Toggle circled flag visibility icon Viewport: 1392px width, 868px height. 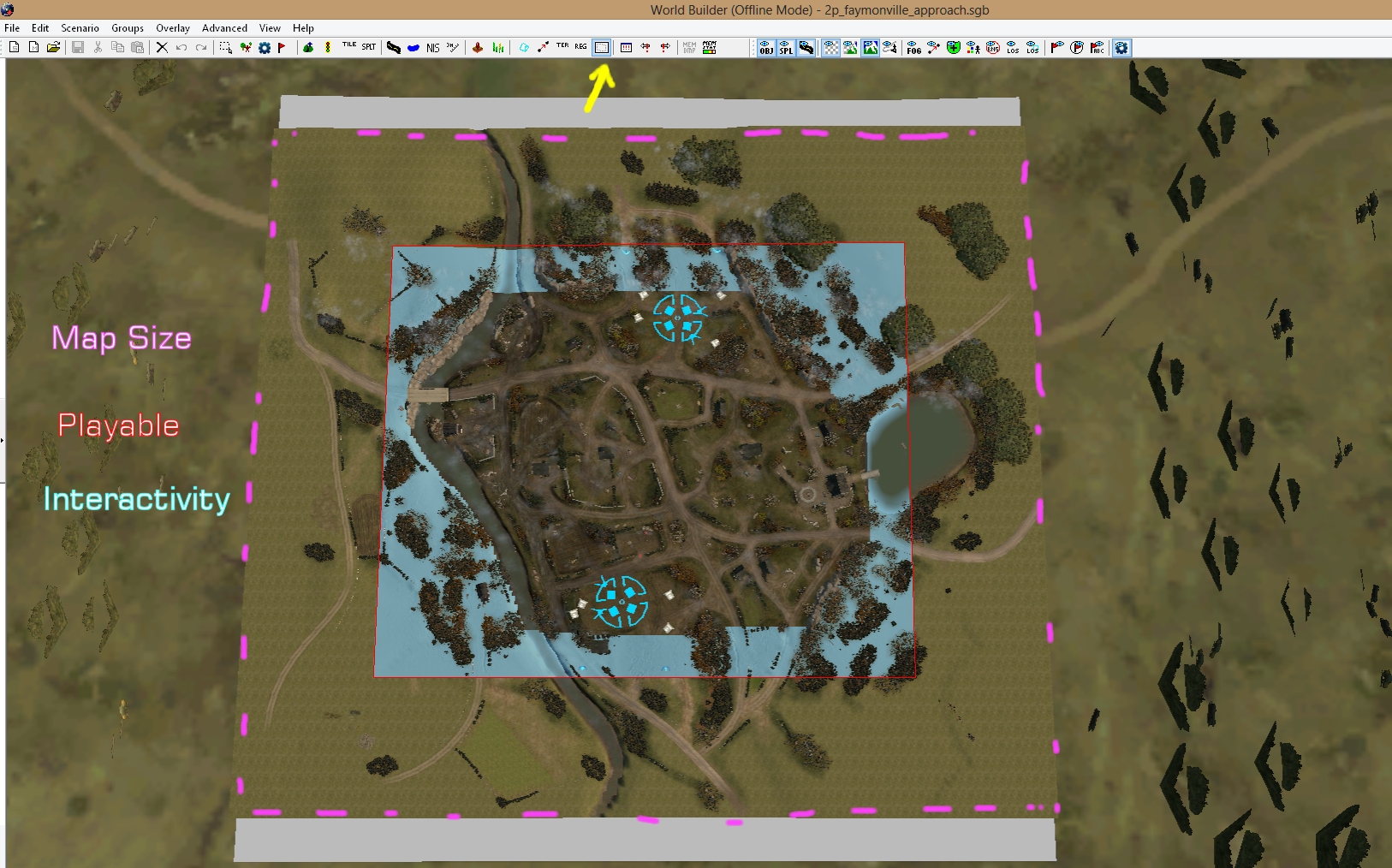click(1077, 47)
